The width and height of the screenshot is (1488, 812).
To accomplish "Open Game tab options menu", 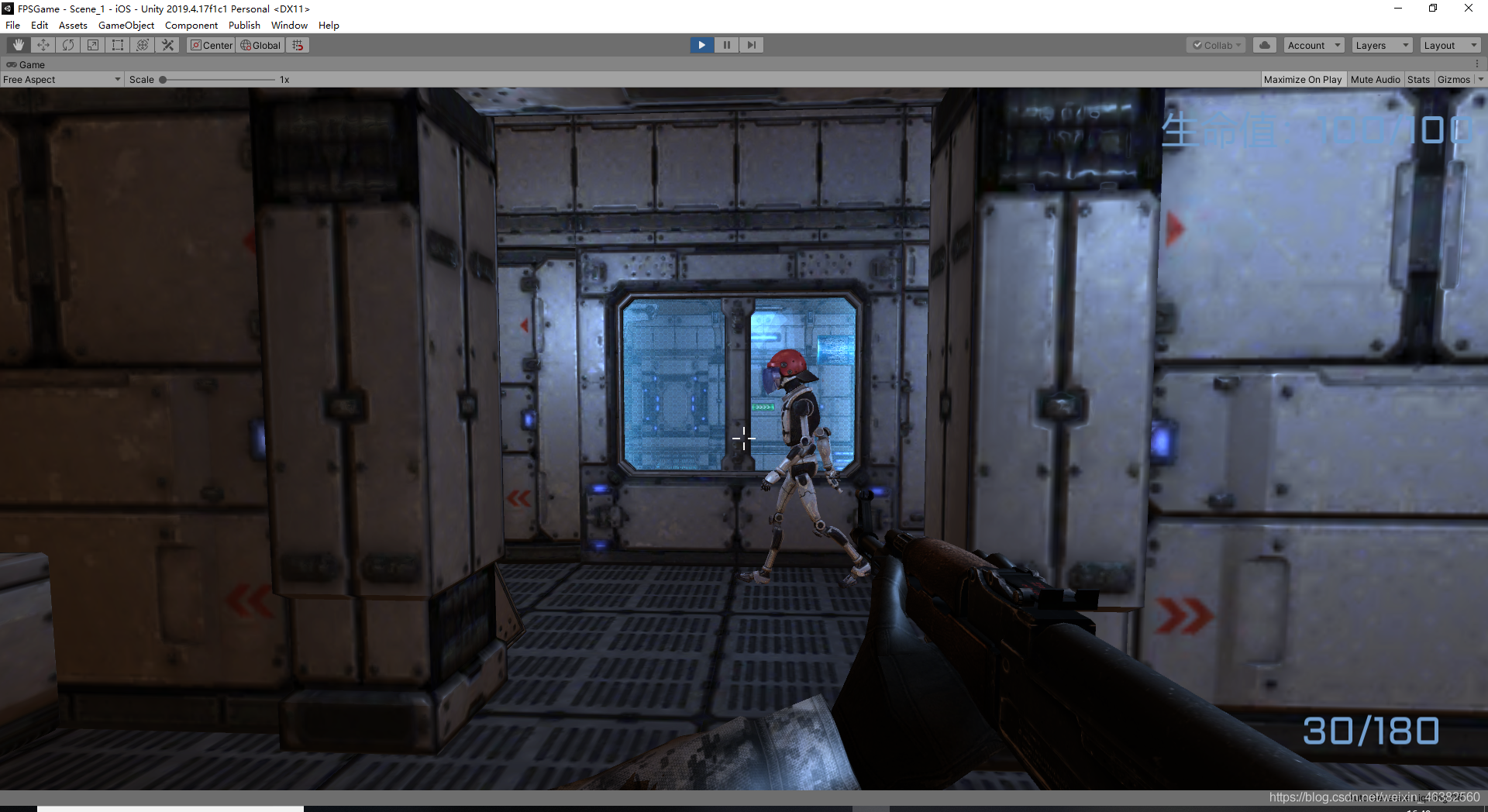I will (x=1477, y=64).
